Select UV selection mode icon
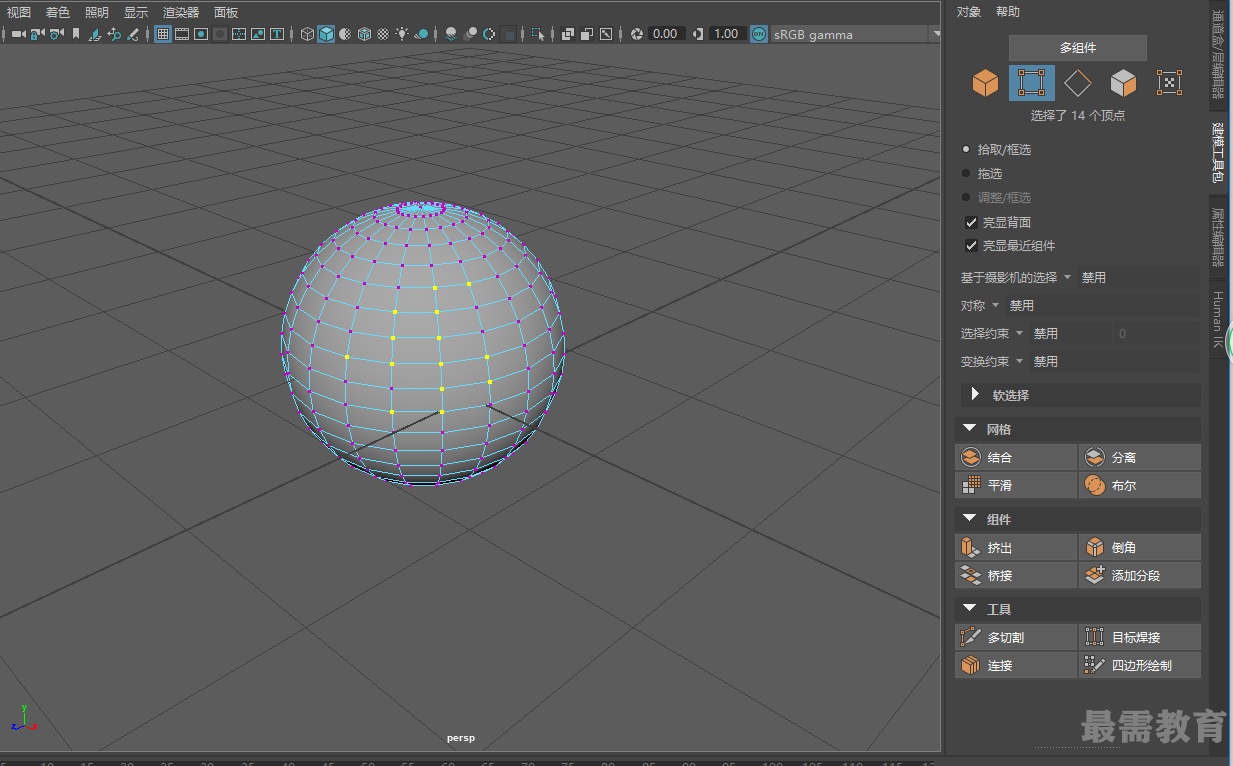 [x=1169, y=83]
